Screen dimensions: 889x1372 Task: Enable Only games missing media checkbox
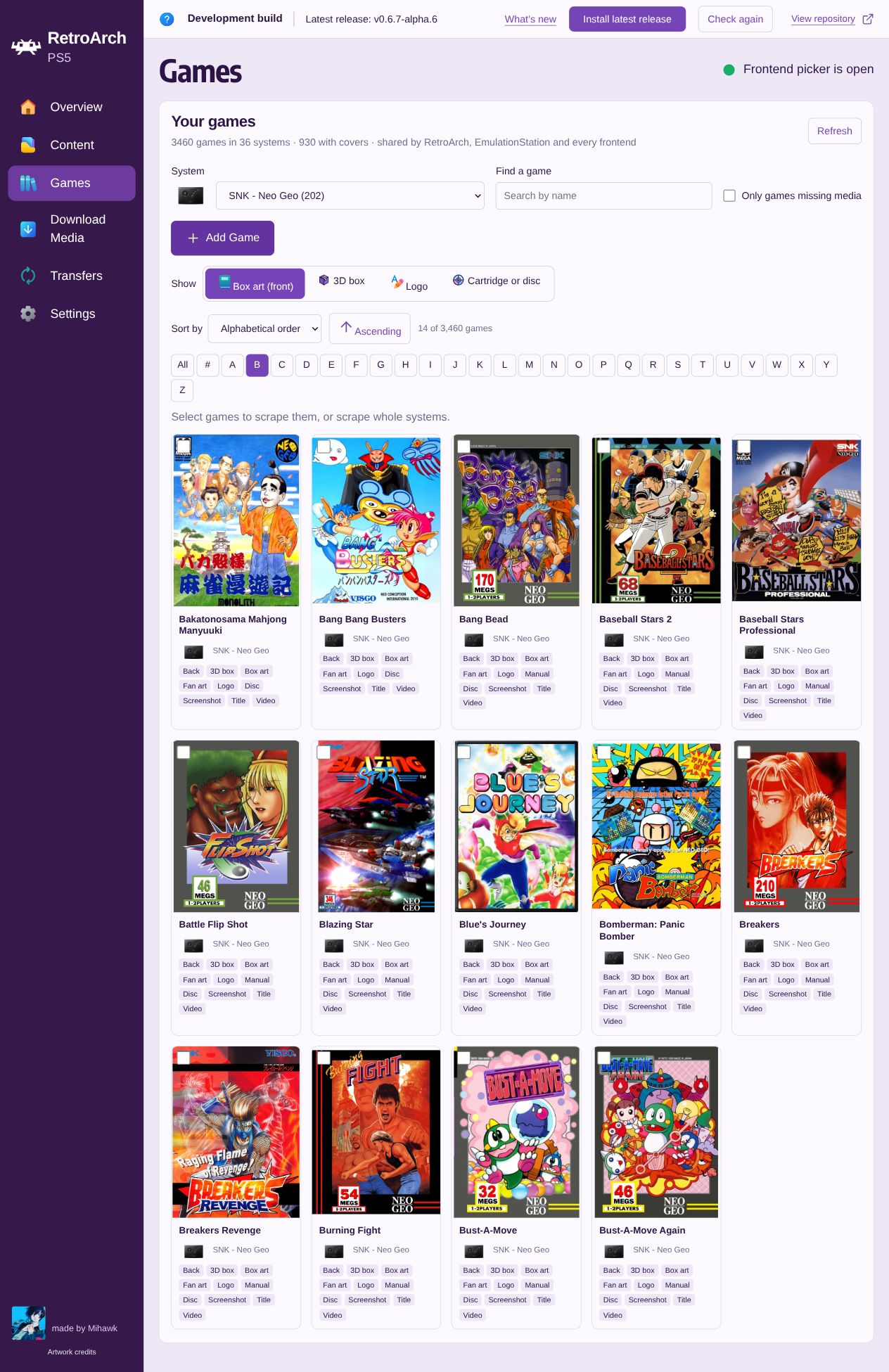click(729, 195)
